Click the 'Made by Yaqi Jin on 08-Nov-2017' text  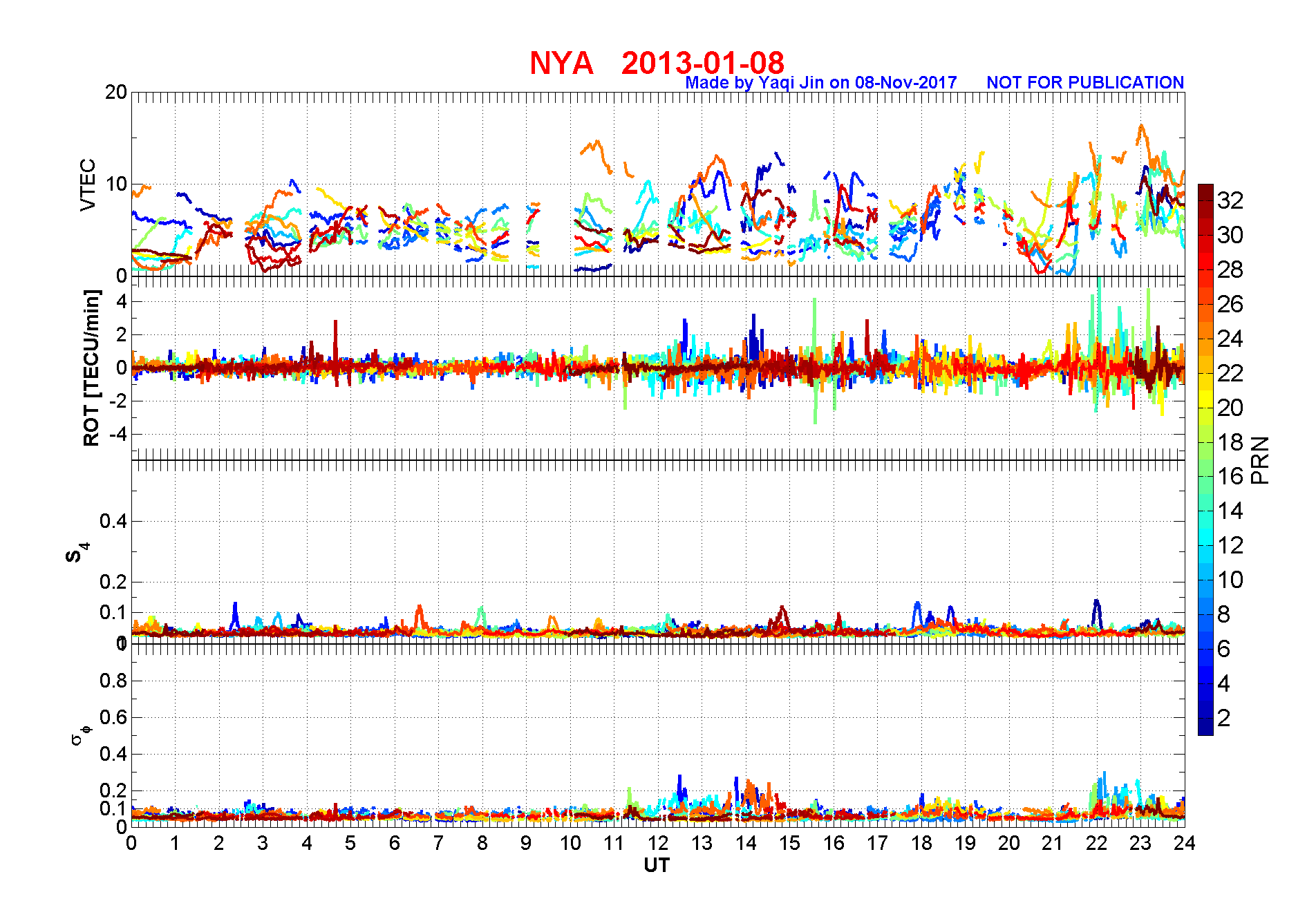point(821,83)
